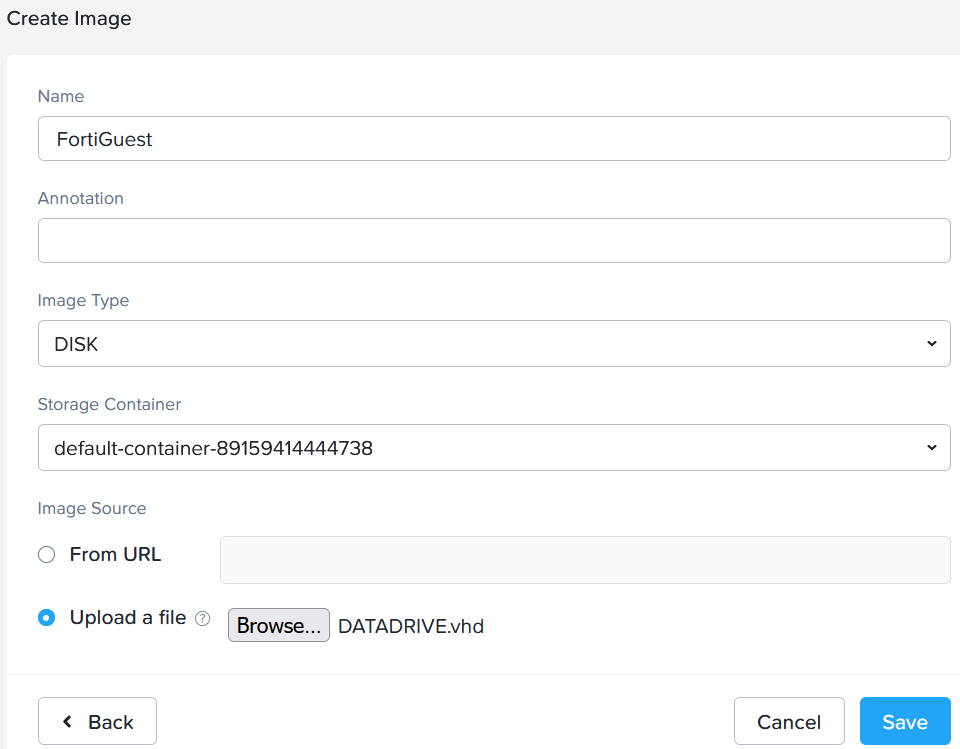Click the back chevron inside the Back button

68,721
